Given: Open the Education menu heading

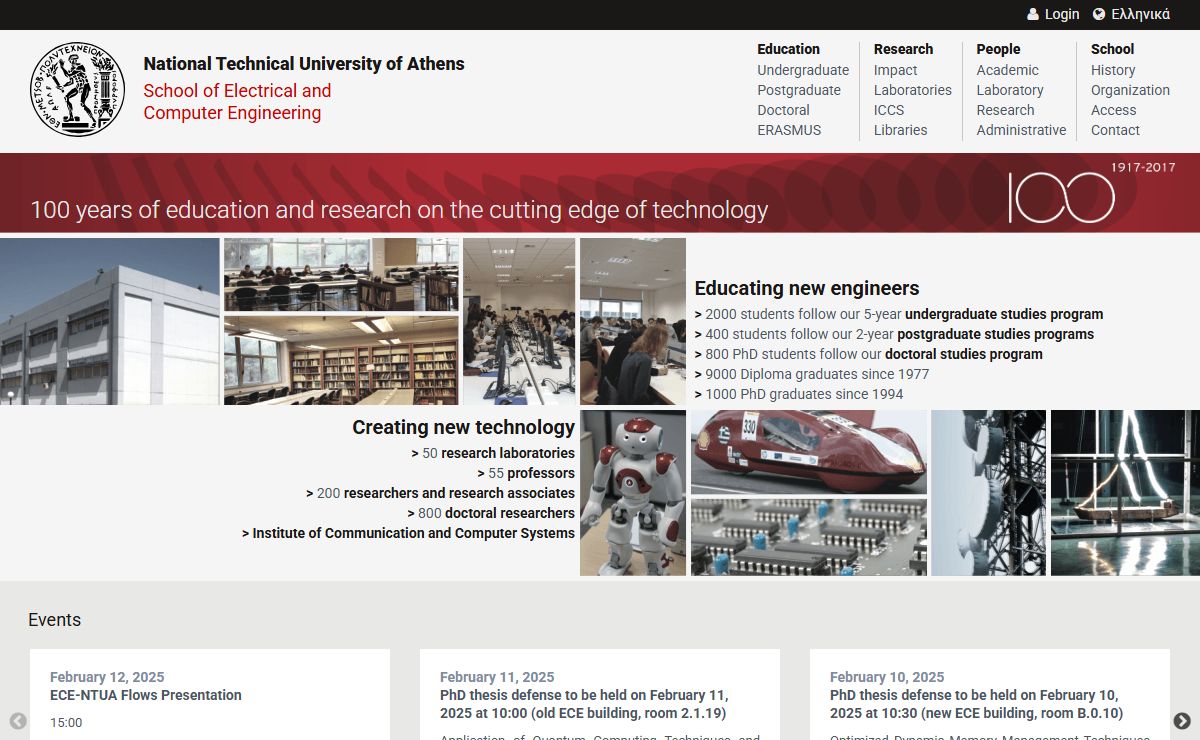Looking at the screenshot, I should (788, 49).
